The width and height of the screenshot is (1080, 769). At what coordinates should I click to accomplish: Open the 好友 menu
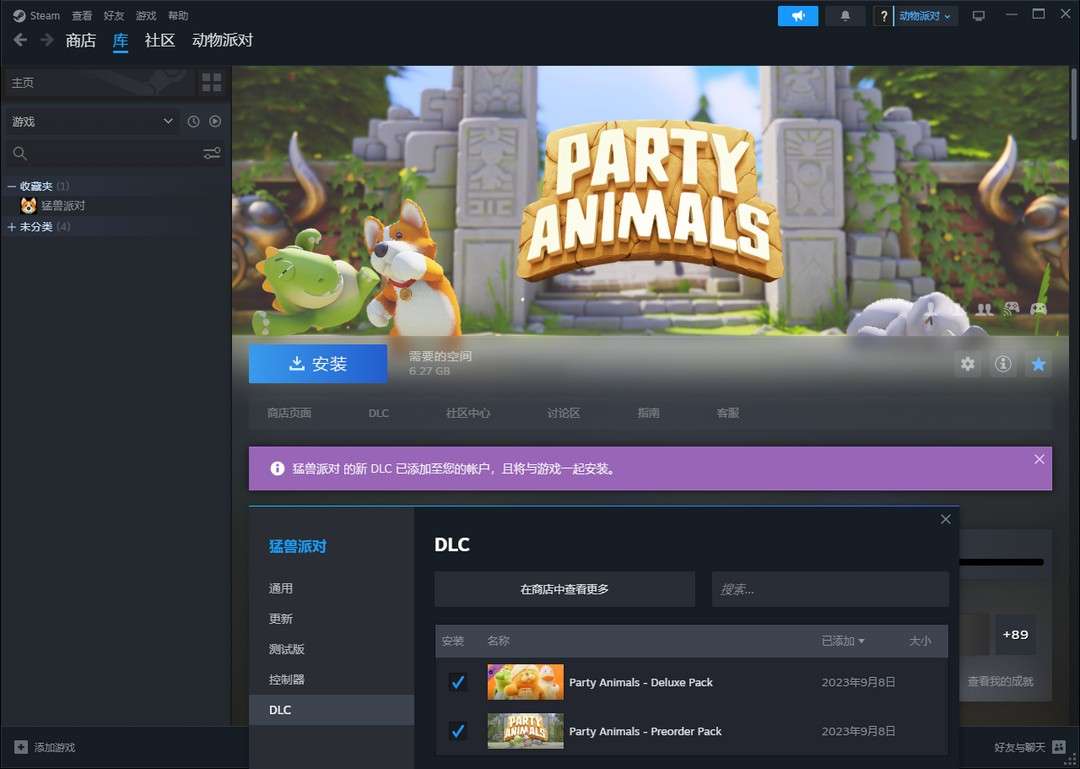[114, 15]
